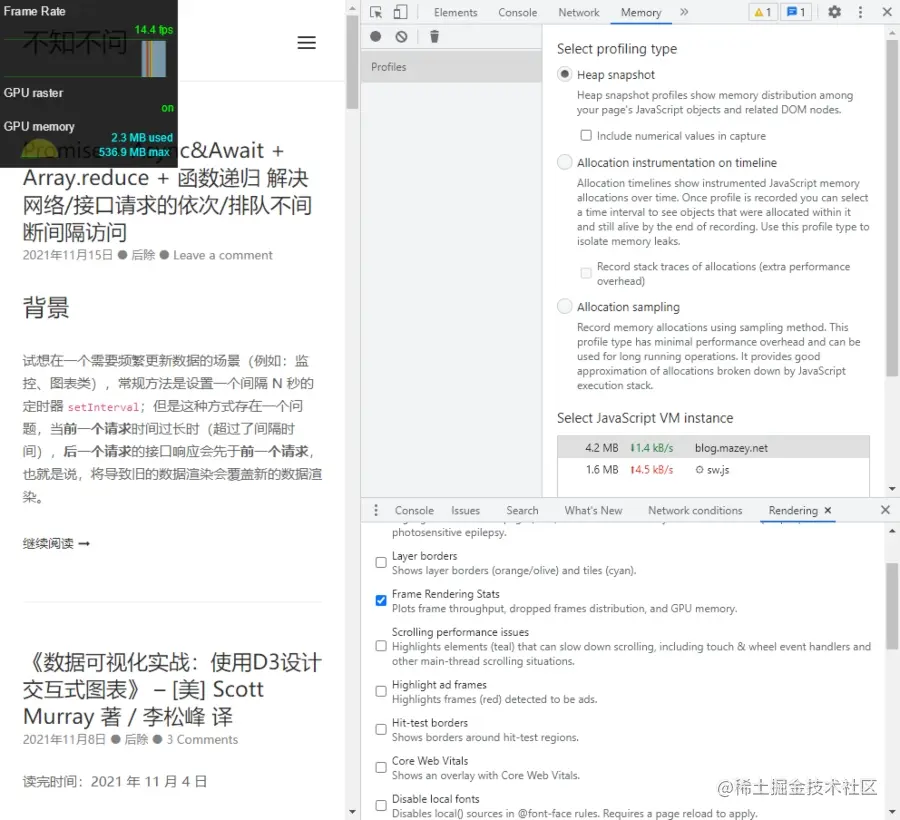Close the bottom drawer panel
Image resolution: width=900 pixels, height=820 pixels.
(x=885, y=510)
